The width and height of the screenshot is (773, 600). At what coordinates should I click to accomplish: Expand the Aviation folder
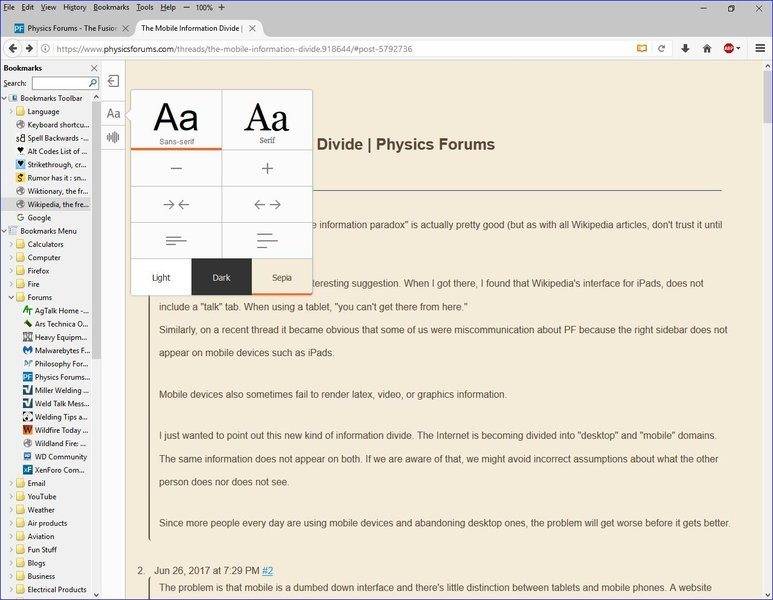point(11,536)
